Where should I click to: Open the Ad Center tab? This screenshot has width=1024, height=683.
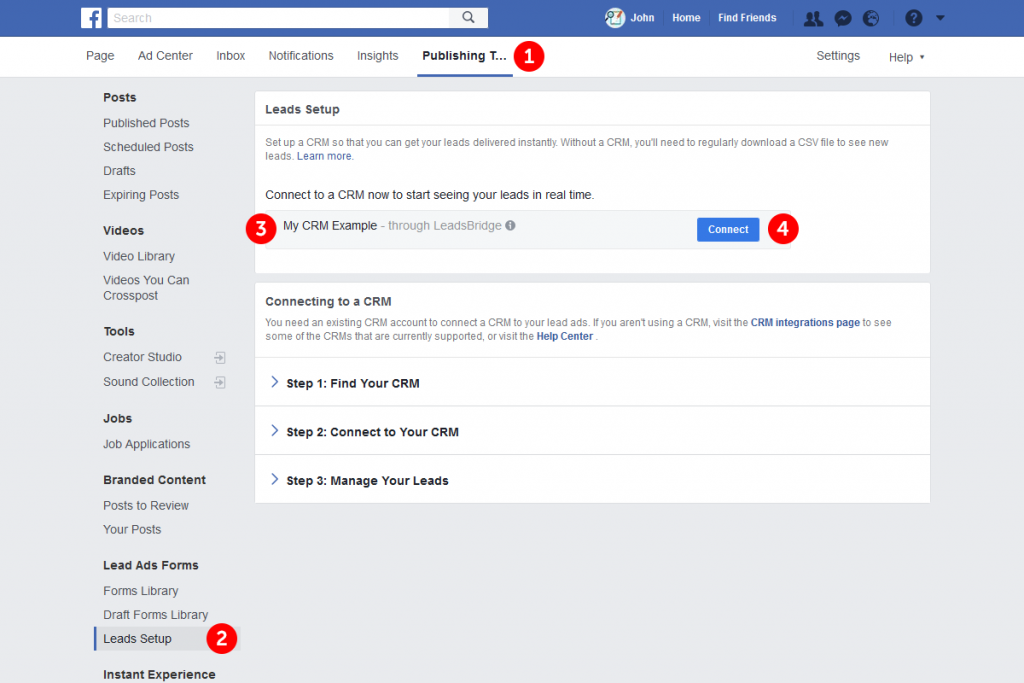(165, 56)
